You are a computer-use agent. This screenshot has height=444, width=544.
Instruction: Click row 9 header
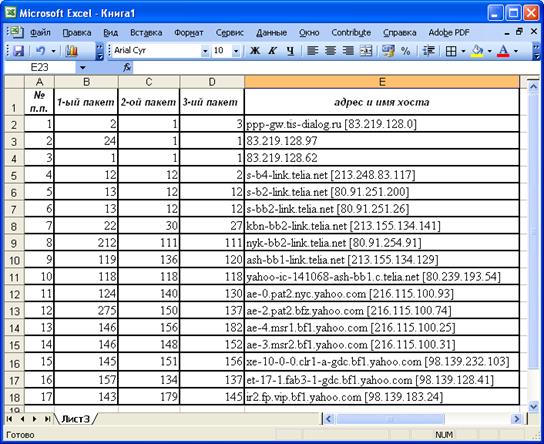coord(14,243)
